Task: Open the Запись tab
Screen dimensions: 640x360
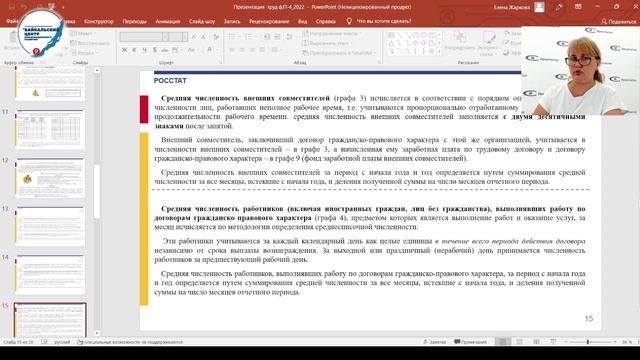Action: point(232,21)
